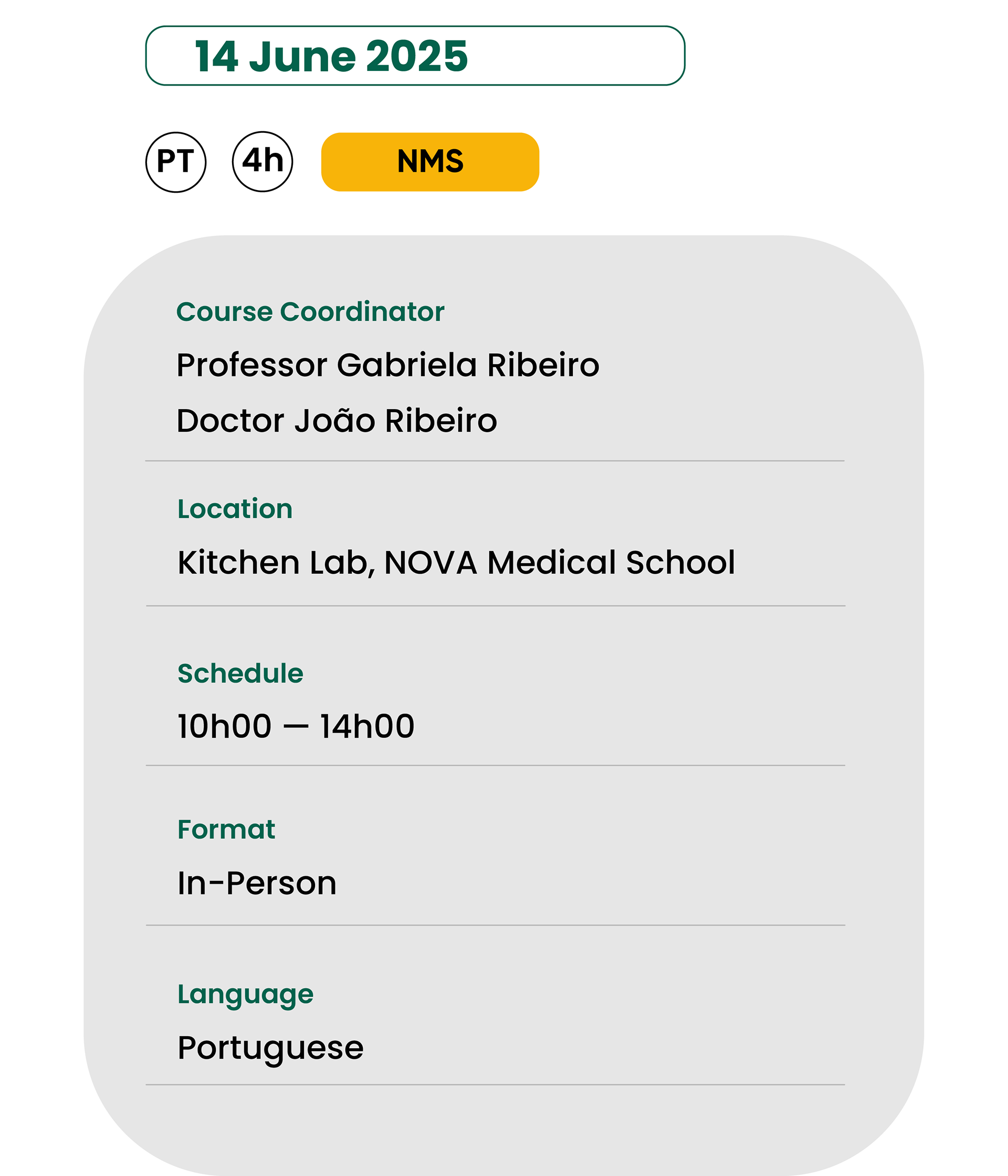The width and height of the screenshot is (1008, 1176).
Task: Select the Portuguese language text
Action: coord(271,1049)
